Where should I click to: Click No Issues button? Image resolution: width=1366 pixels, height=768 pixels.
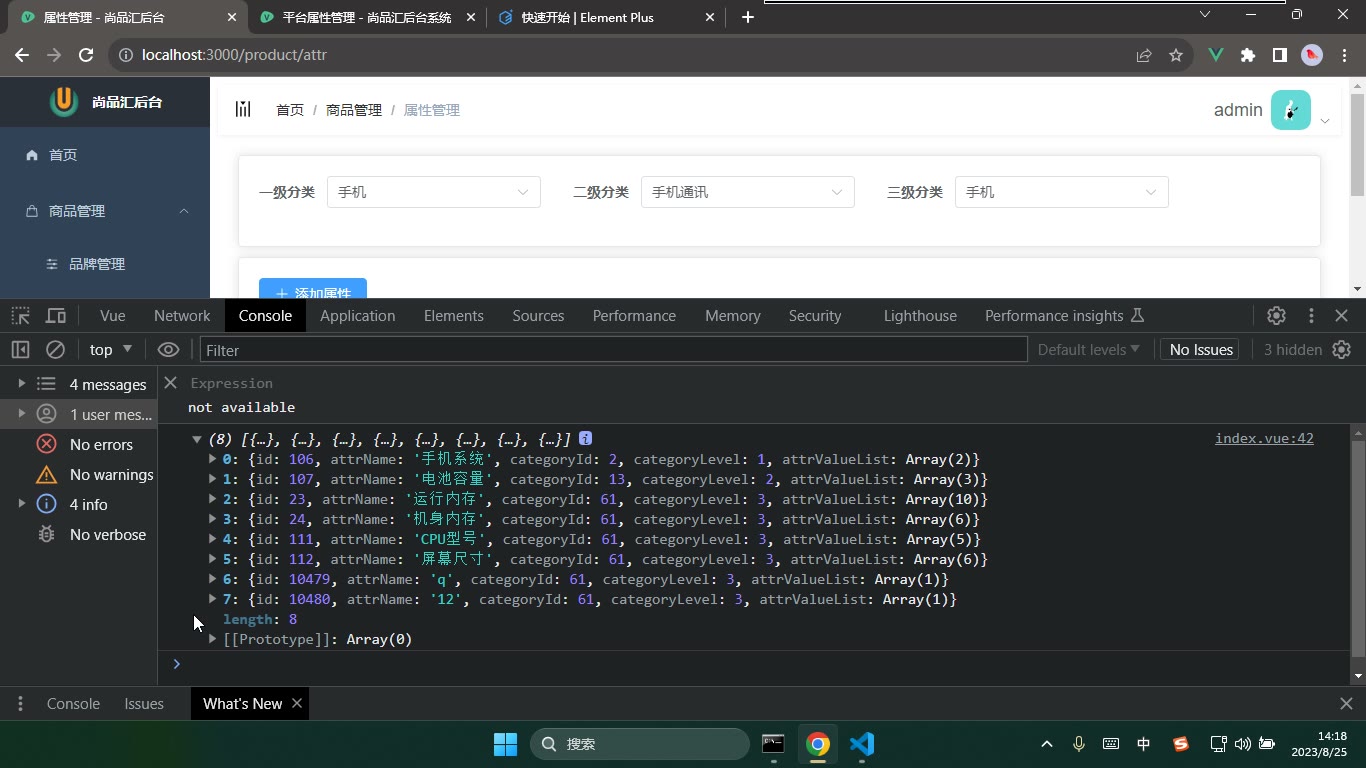(x=1201, y=350)
